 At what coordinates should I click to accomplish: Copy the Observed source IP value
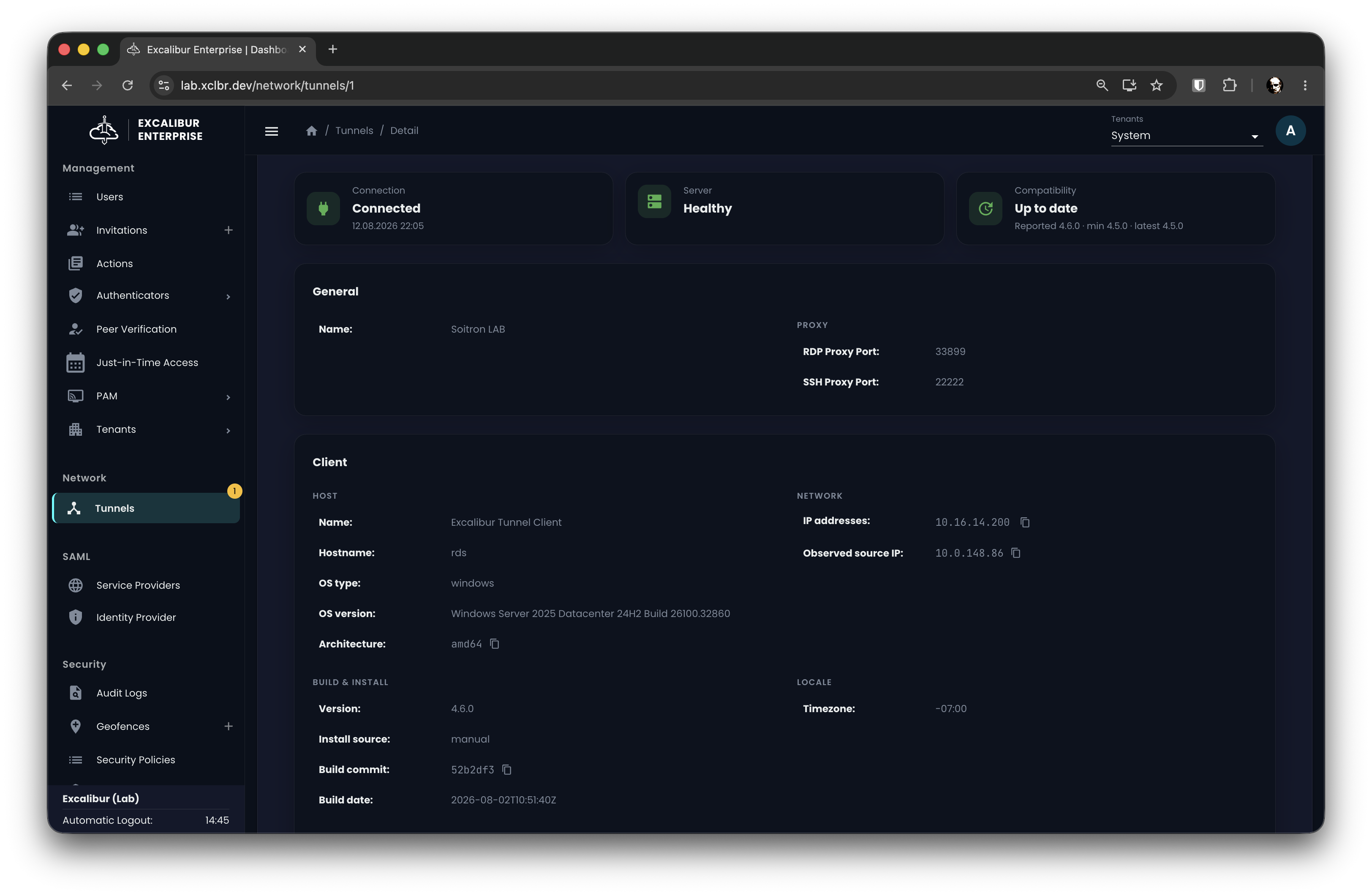[1016, 553]
